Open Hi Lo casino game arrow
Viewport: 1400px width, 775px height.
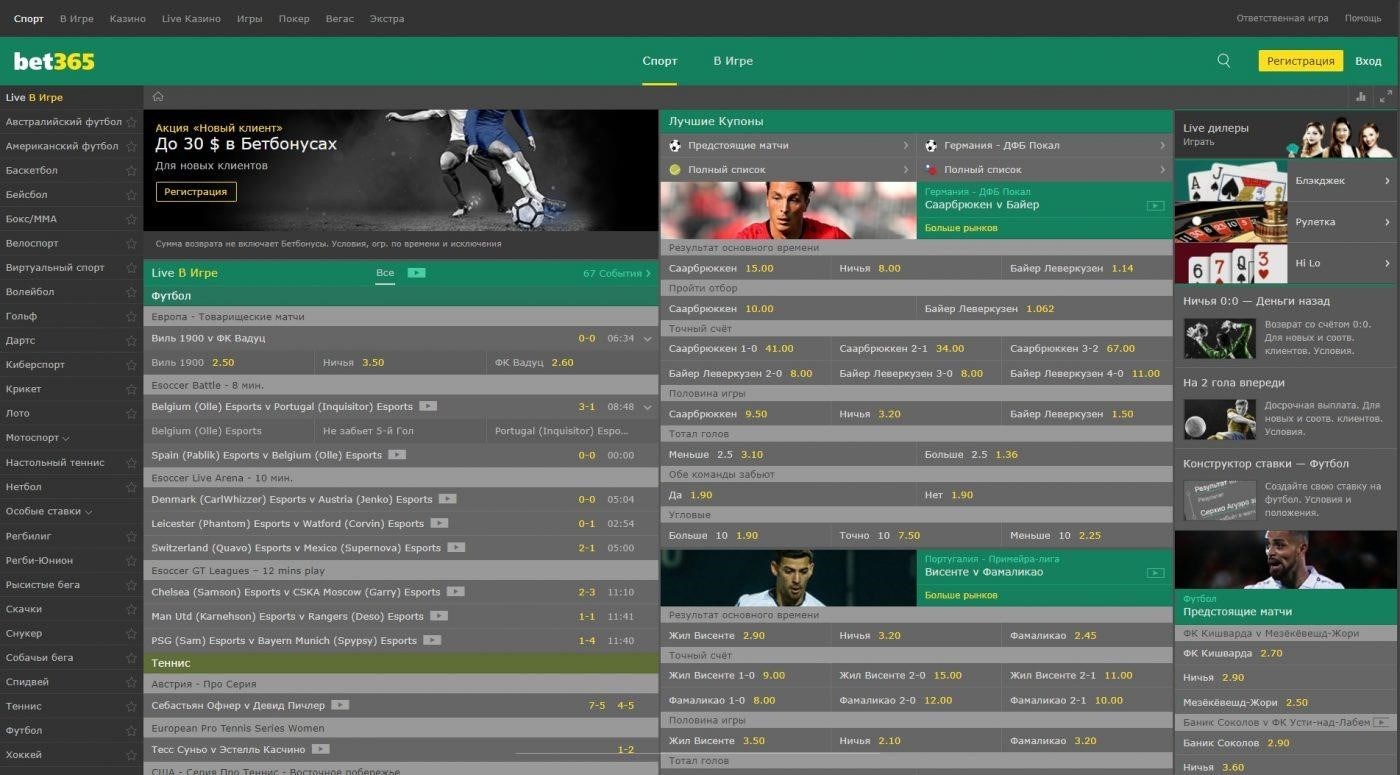click(1387, 263)
